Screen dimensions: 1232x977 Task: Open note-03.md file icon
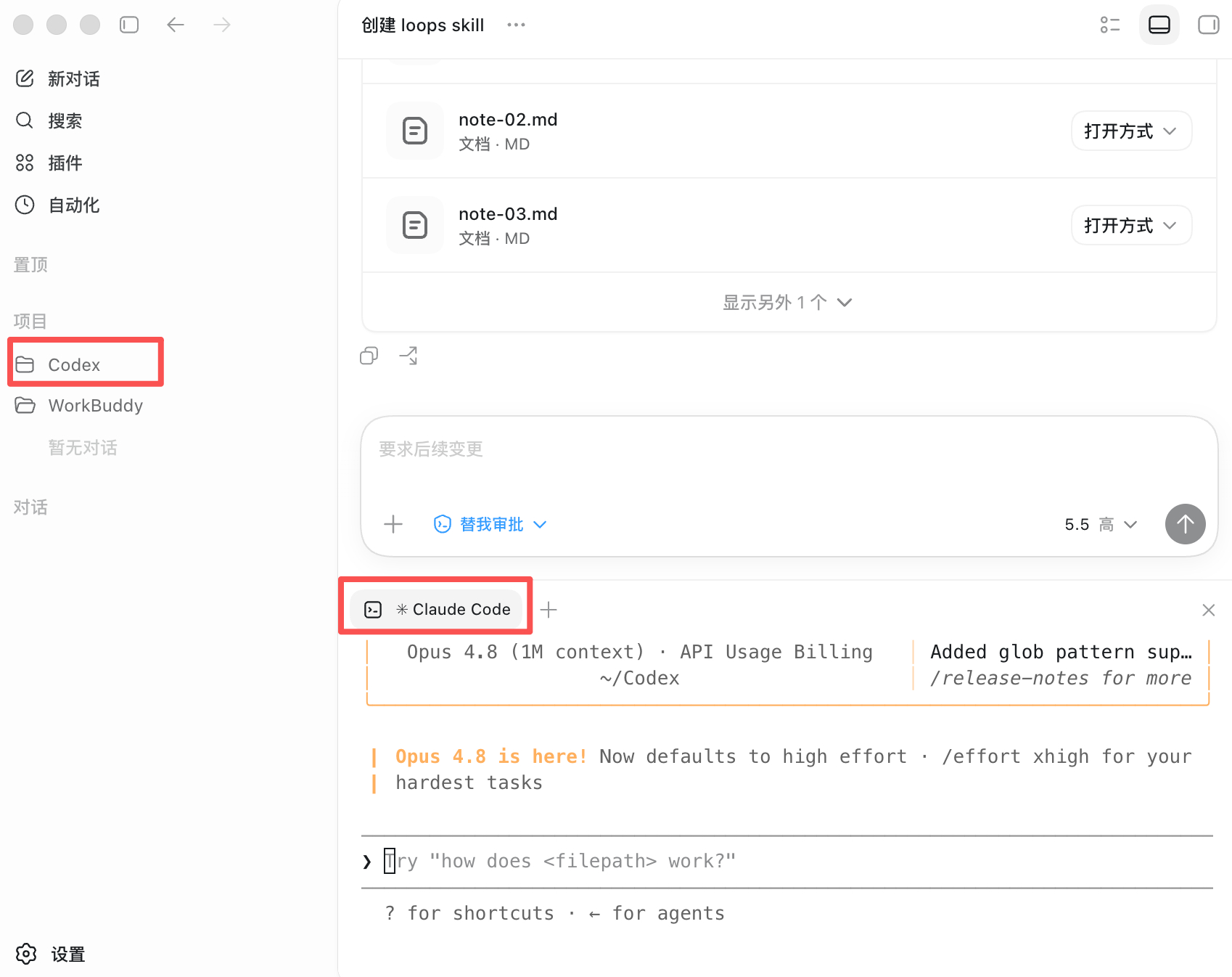[415, 225]
